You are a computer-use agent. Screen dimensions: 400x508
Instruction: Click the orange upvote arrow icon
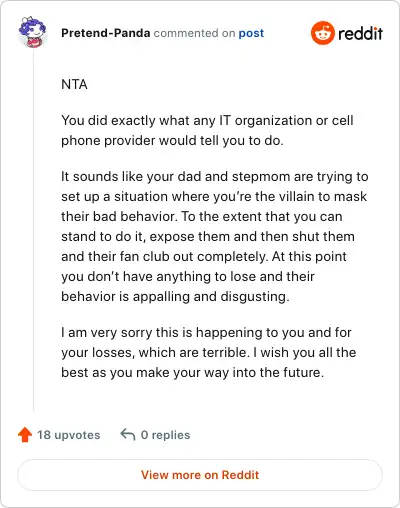[x=25, y=435]
